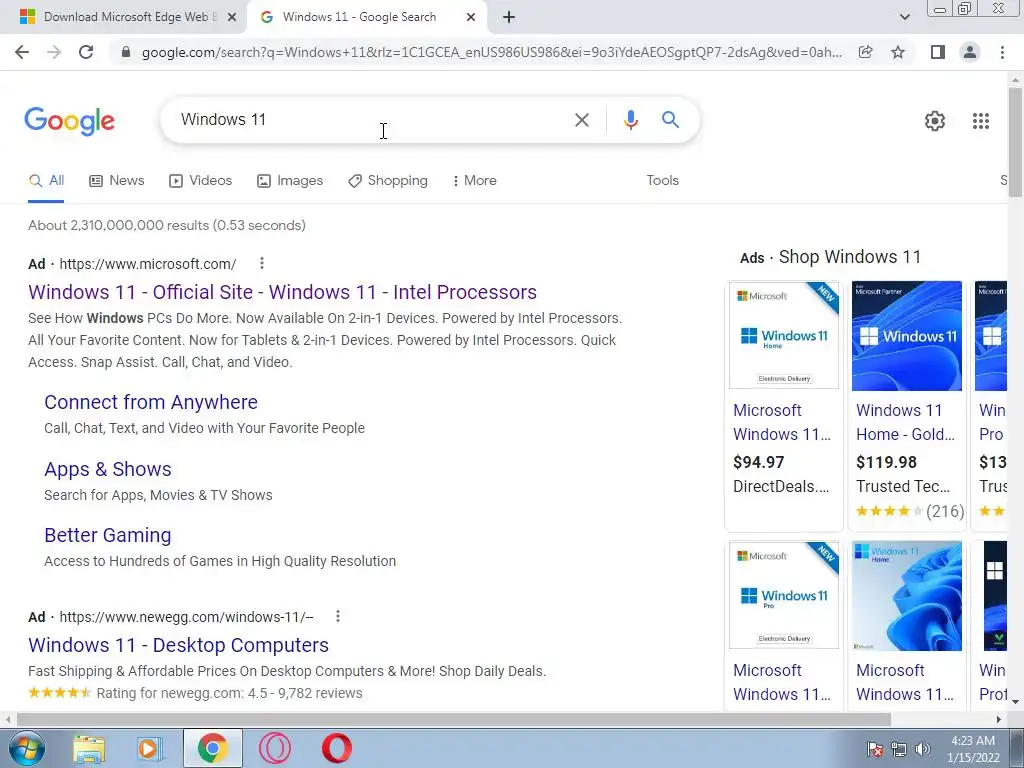Viewport: 1024px width, 768px height.
Task: Close the Windows 11 Google Search tab
Action: (470, 18)
